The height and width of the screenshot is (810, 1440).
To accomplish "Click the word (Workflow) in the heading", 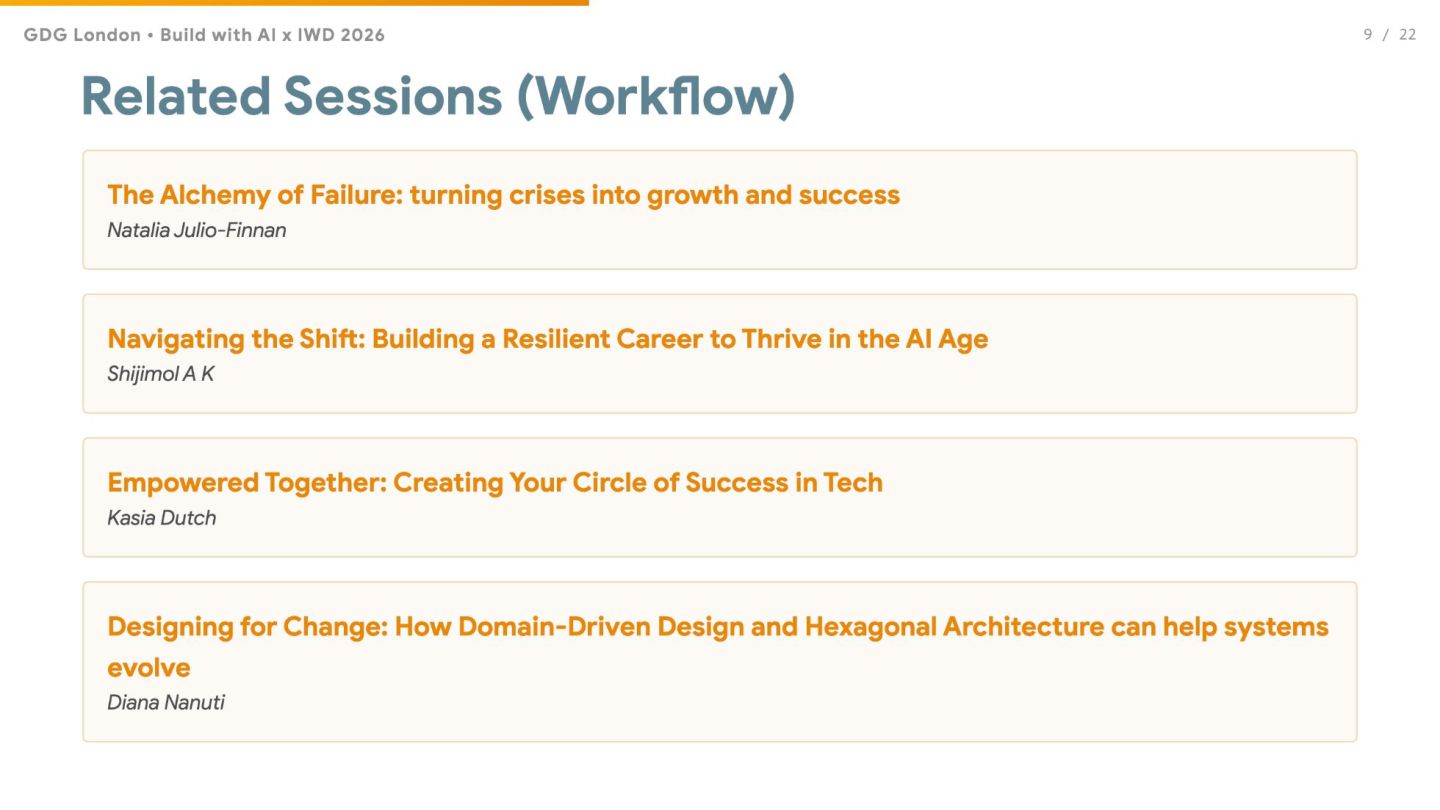I will 655,96.
